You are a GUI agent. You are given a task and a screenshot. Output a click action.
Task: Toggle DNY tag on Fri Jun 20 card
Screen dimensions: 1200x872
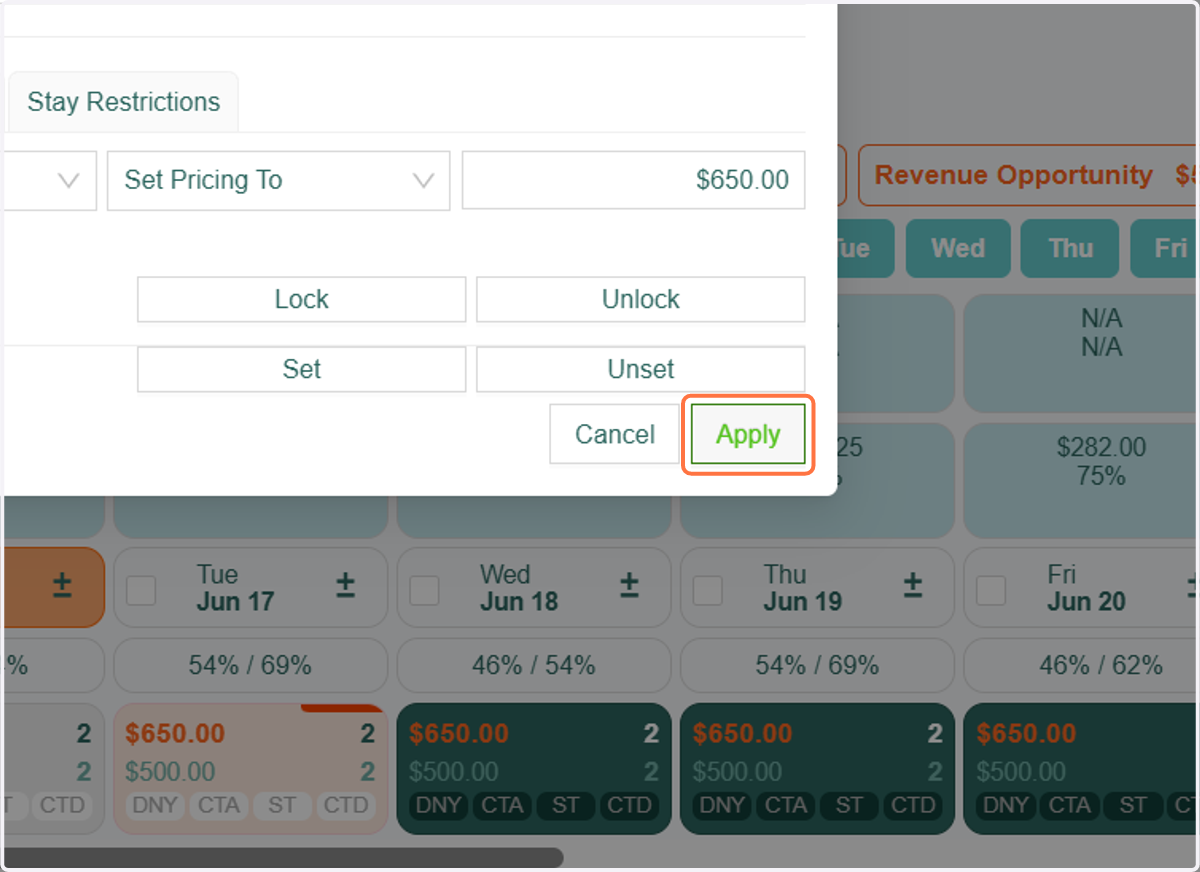pos(1005,805)
